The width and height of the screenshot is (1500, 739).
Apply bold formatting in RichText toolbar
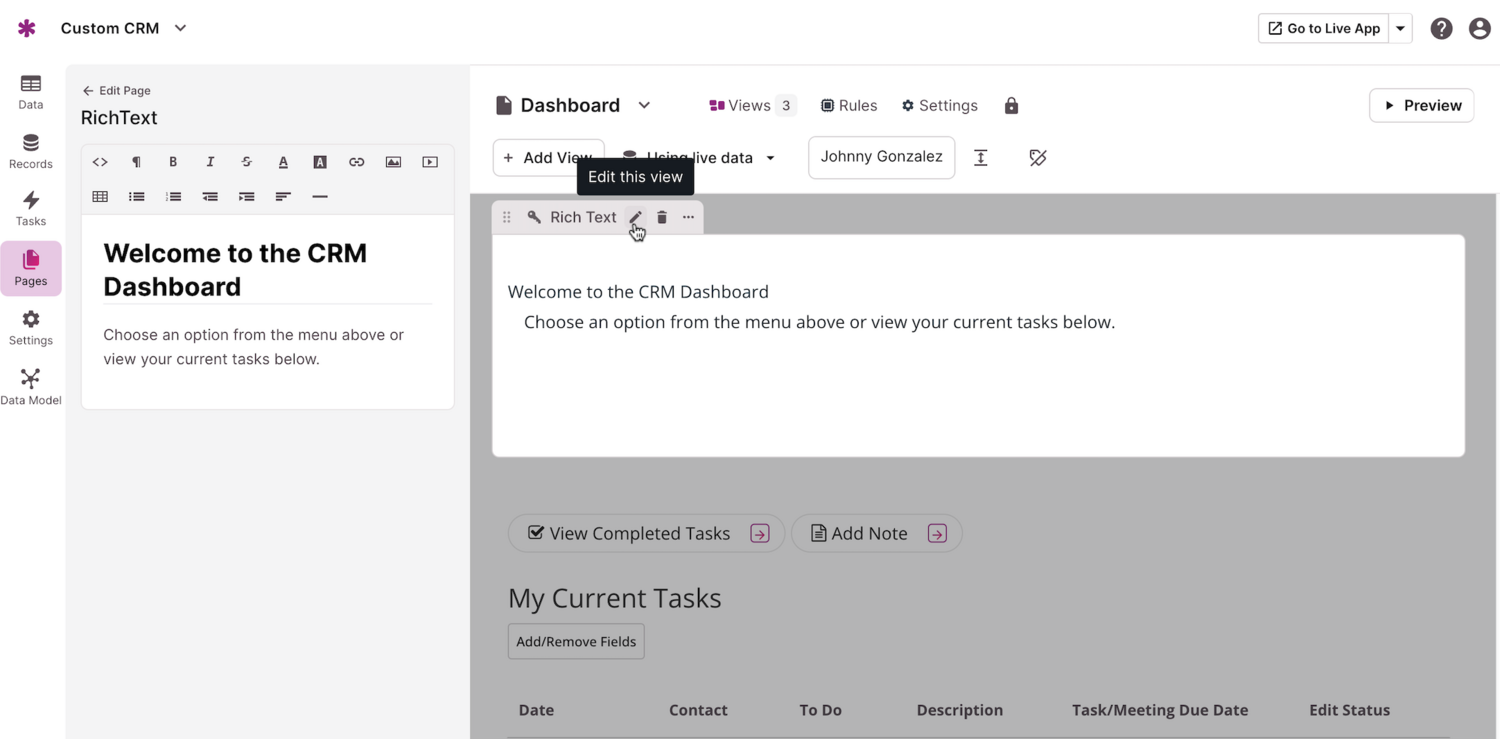[173, 162]
